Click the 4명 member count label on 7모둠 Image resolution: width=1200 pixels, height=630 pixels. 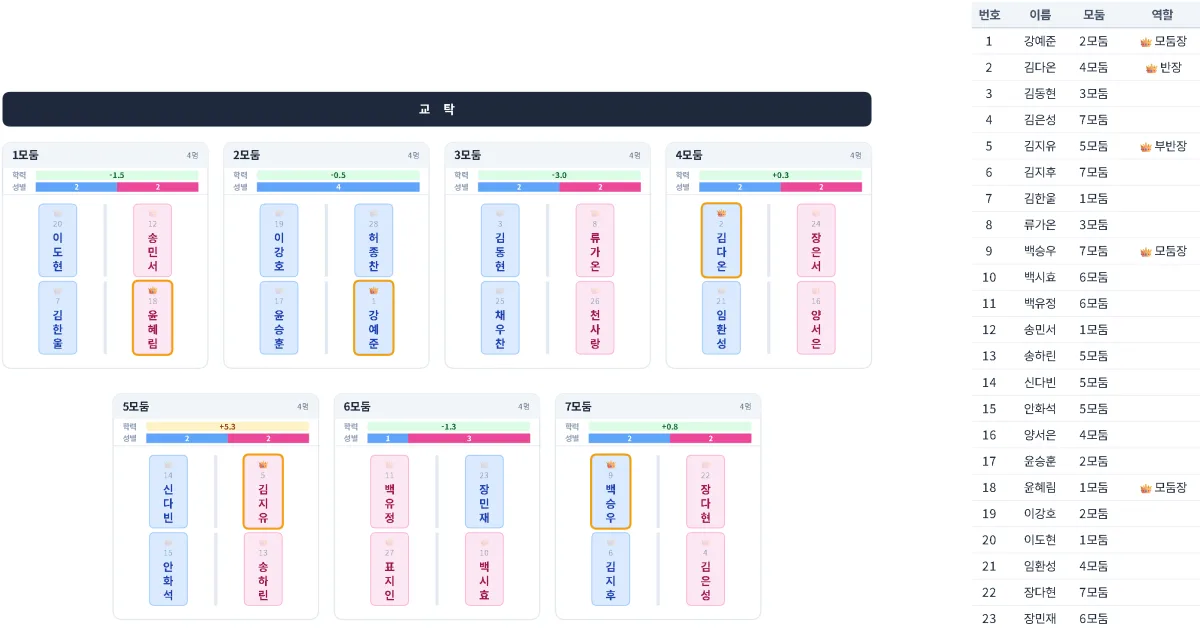[x=745, y=407]
